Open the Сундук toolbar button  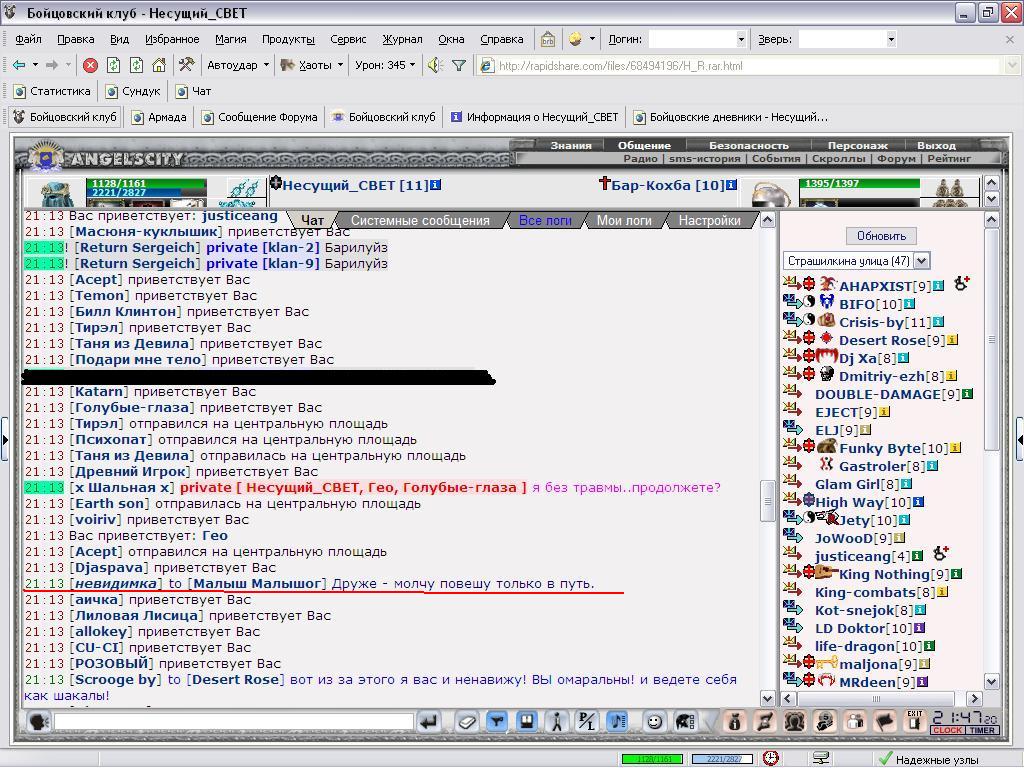tap(133, 91)
